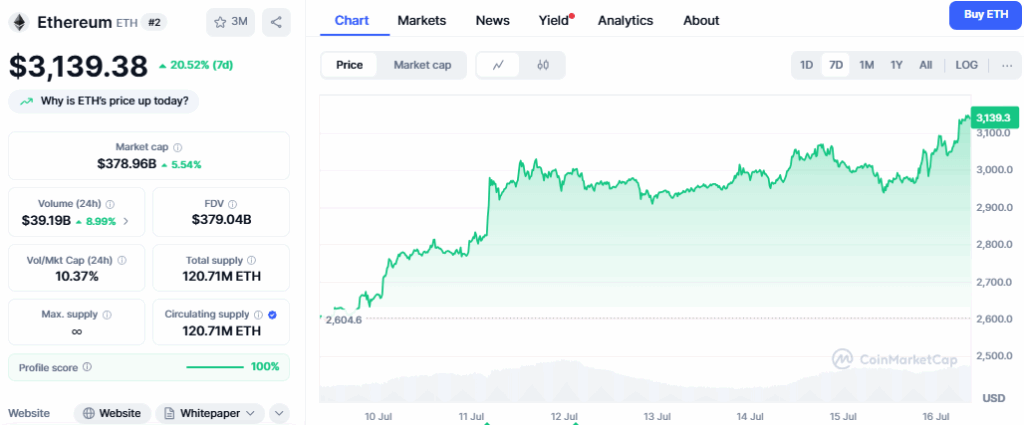Open the chart more options ellipsis
This screenshot has height=425, width=1024.
[x=1006, y=65]
